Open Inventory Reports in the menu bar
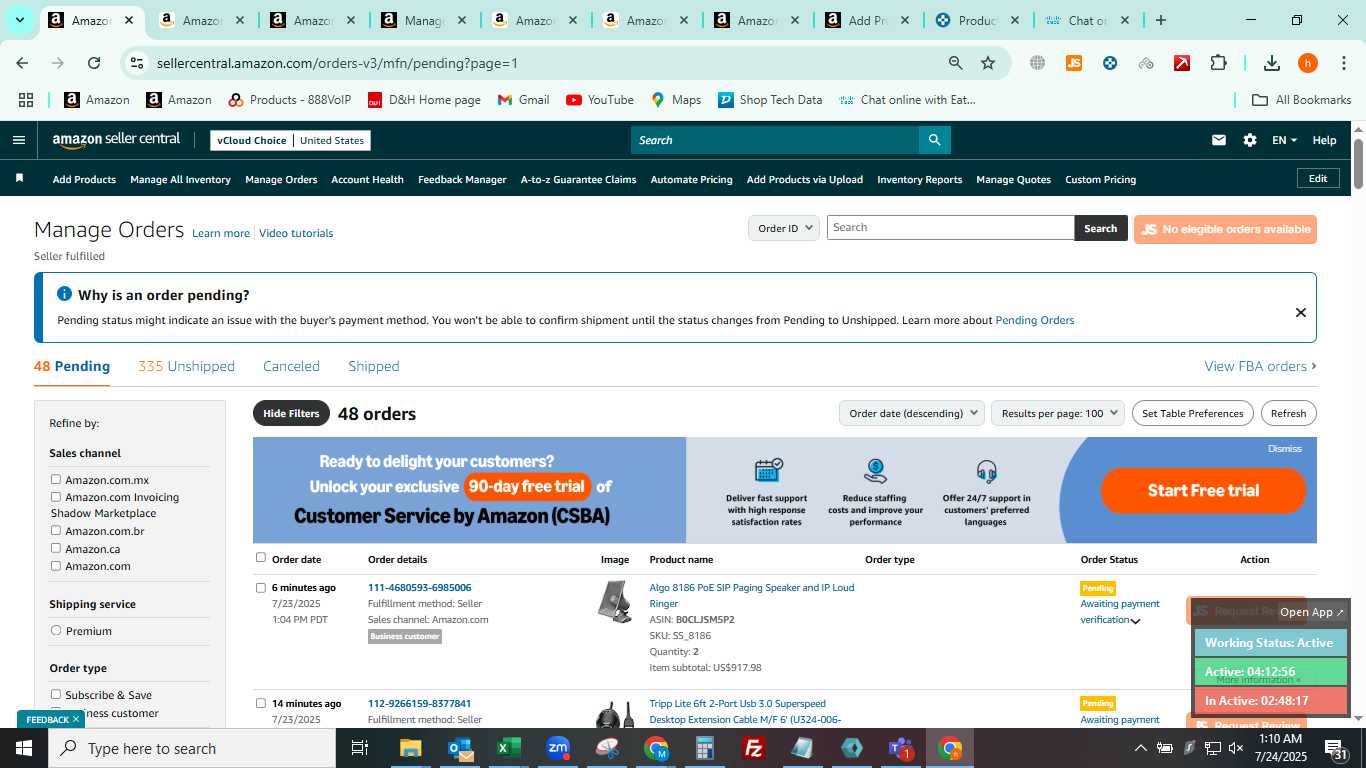 tap(919, 179)
